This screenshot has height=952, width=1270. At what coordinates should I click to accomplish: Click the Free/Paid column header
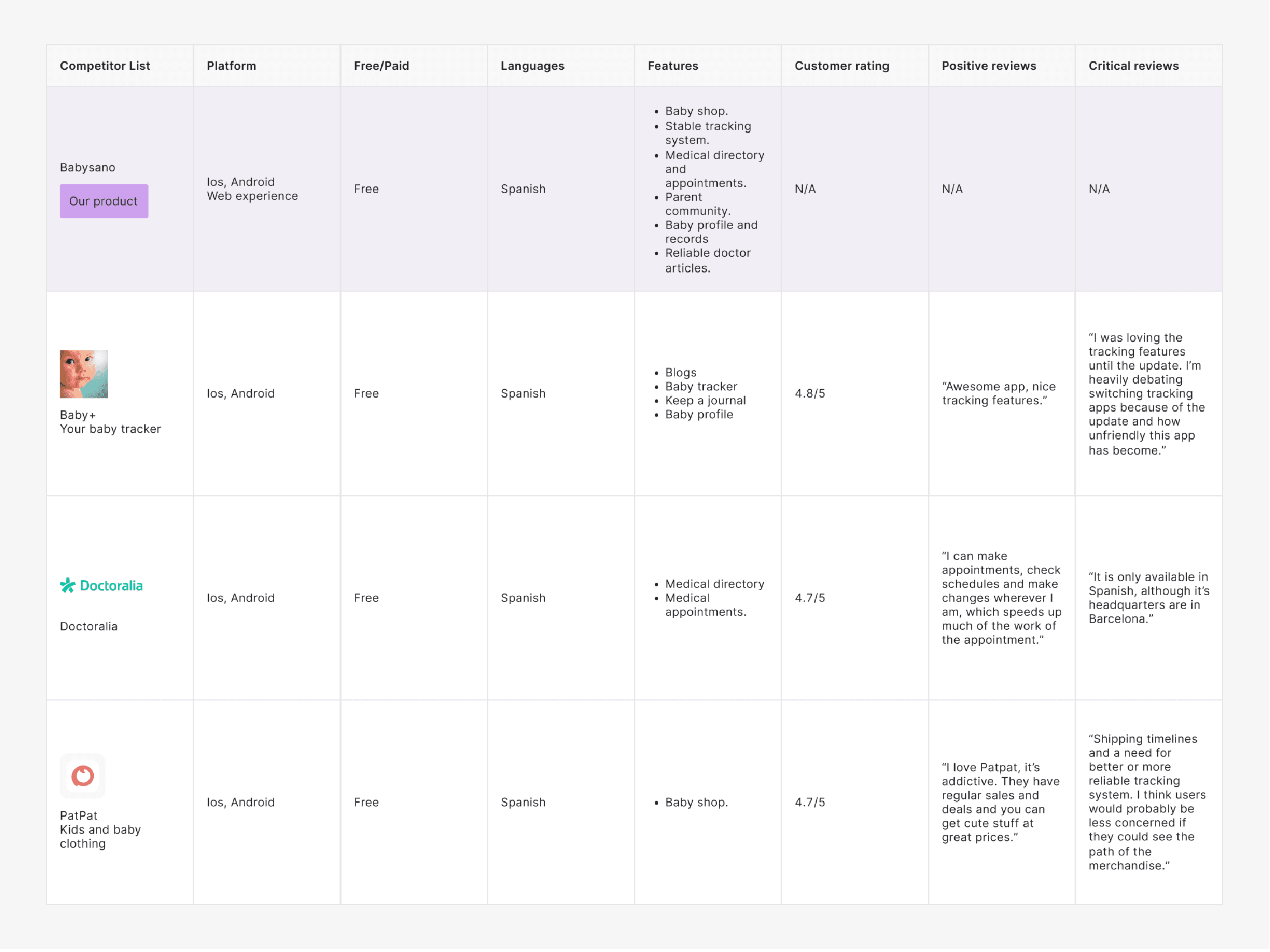tap(381, 66)
